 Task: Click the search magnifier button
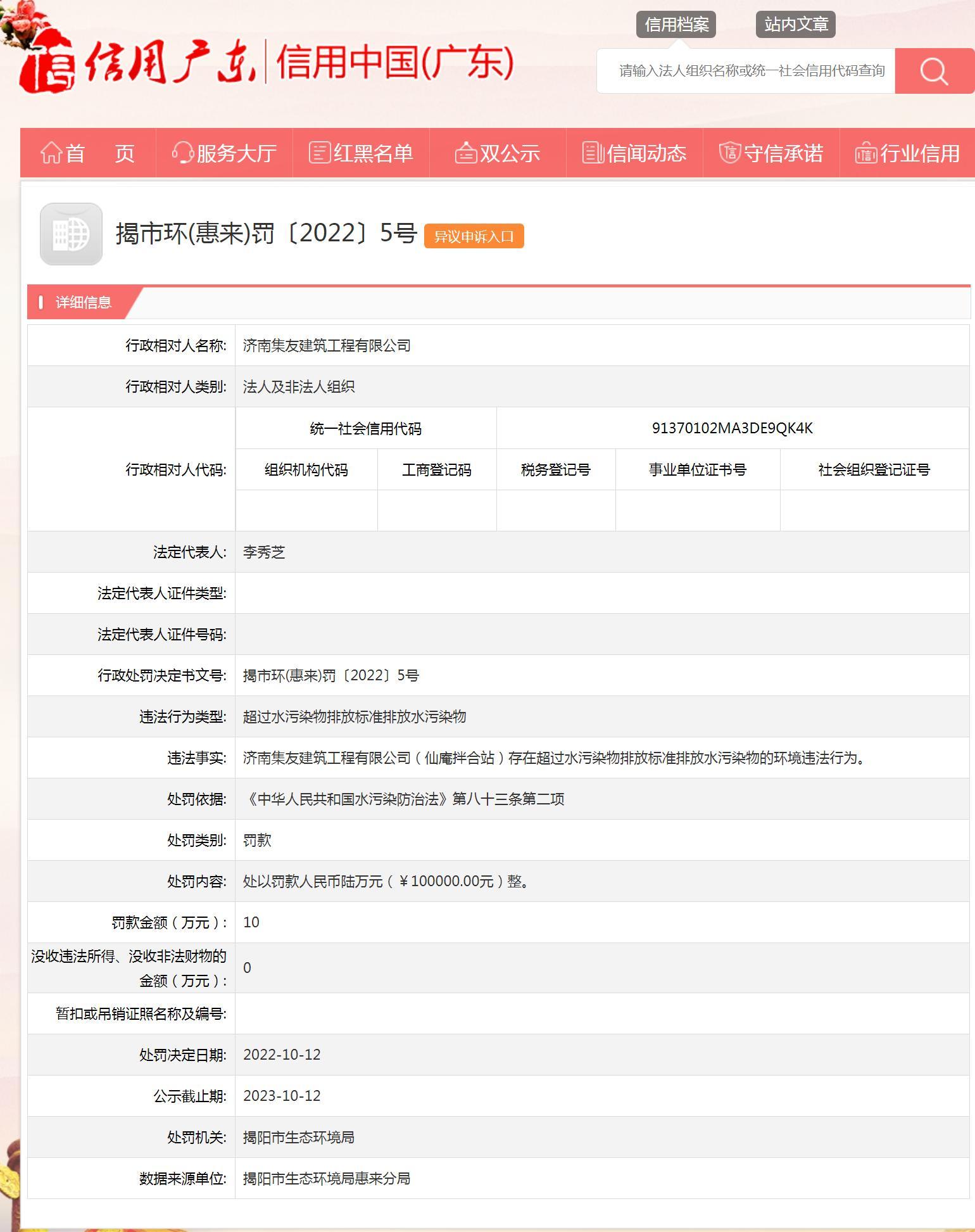(x=934, y=71)
